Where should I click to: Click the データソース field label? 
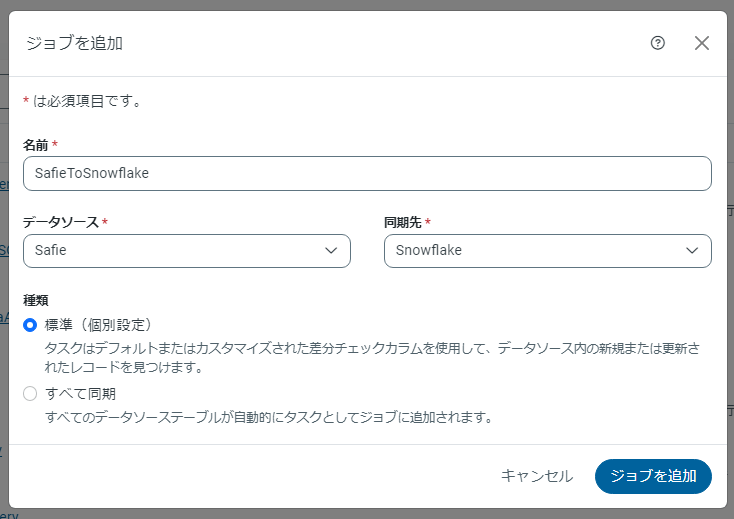61,222
